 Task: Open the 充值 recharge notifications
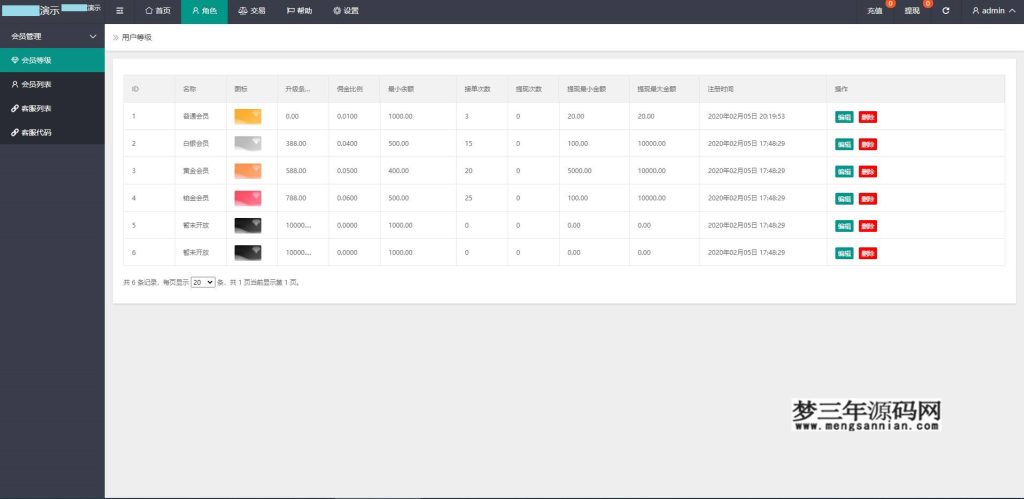point(875,11)
